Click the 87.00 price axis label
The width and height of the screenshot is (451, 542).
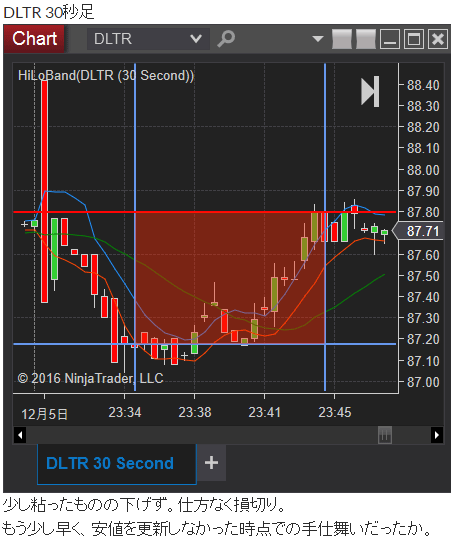(x=423, y=382)
